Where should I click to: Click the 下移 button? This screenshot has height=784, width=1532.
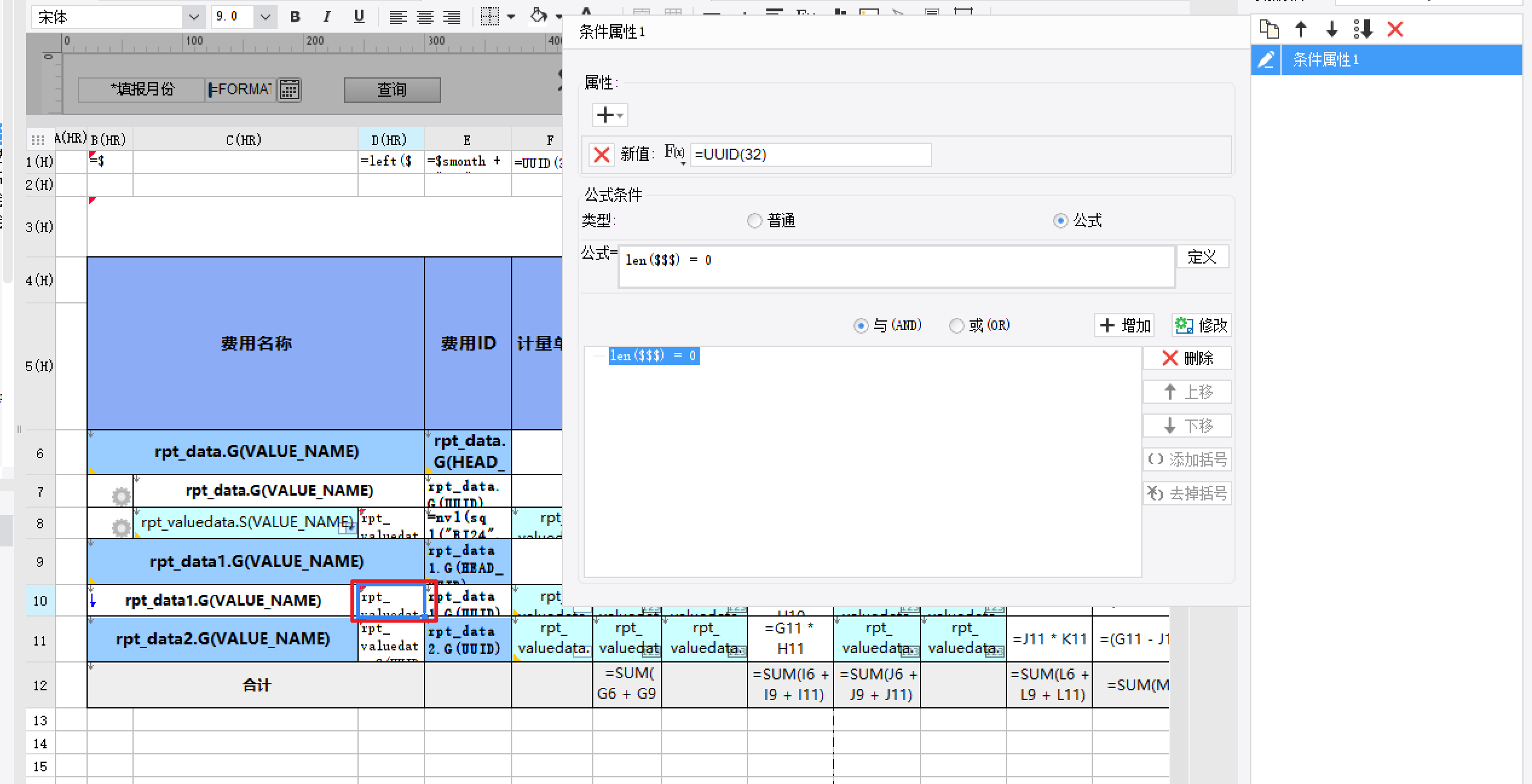[x=1187, y=426]
